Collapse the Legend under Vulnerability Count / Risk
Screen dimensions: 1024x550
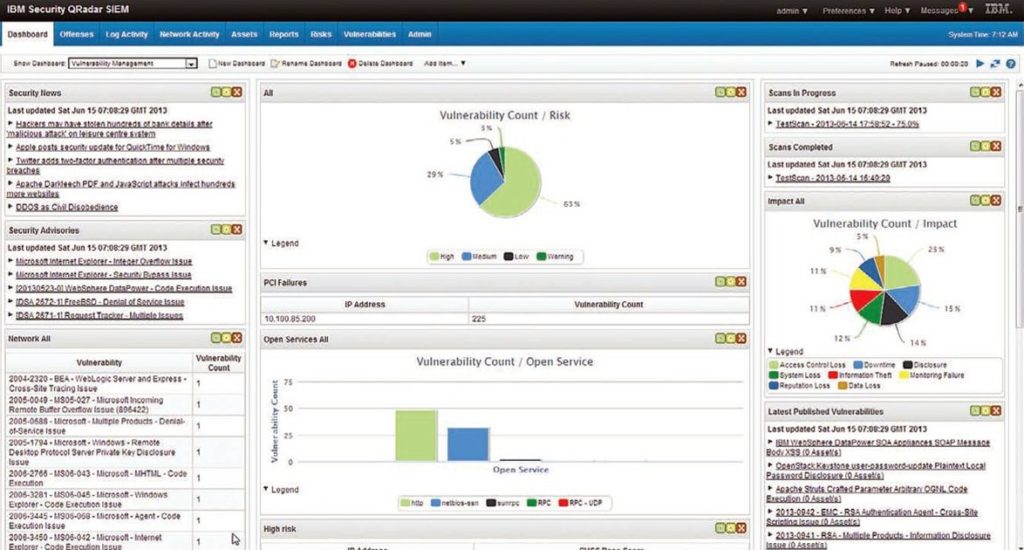[281, 243]
